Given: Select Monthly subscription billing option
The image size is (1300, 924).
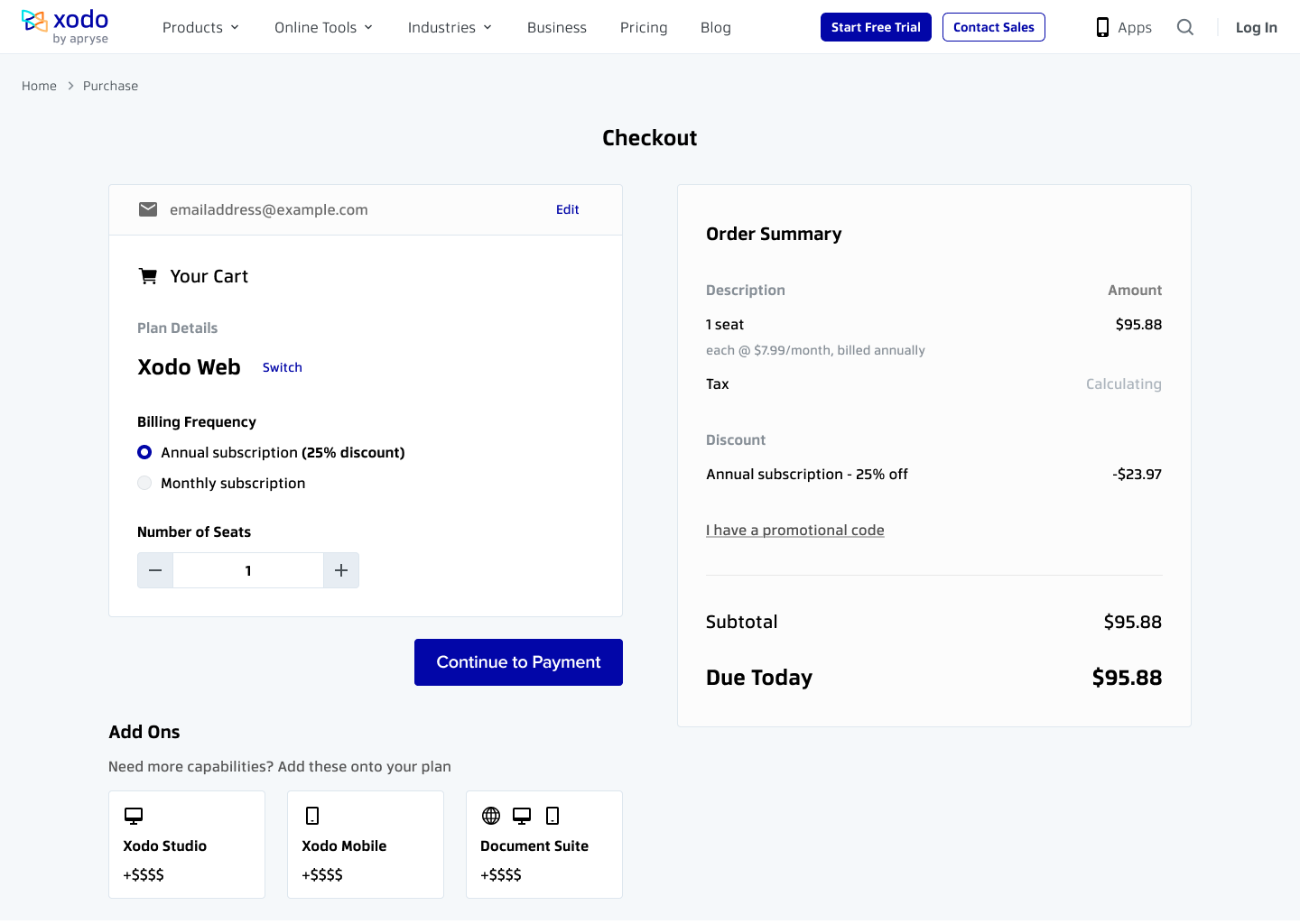Looking at the screenshot, I should click(144, 483).
